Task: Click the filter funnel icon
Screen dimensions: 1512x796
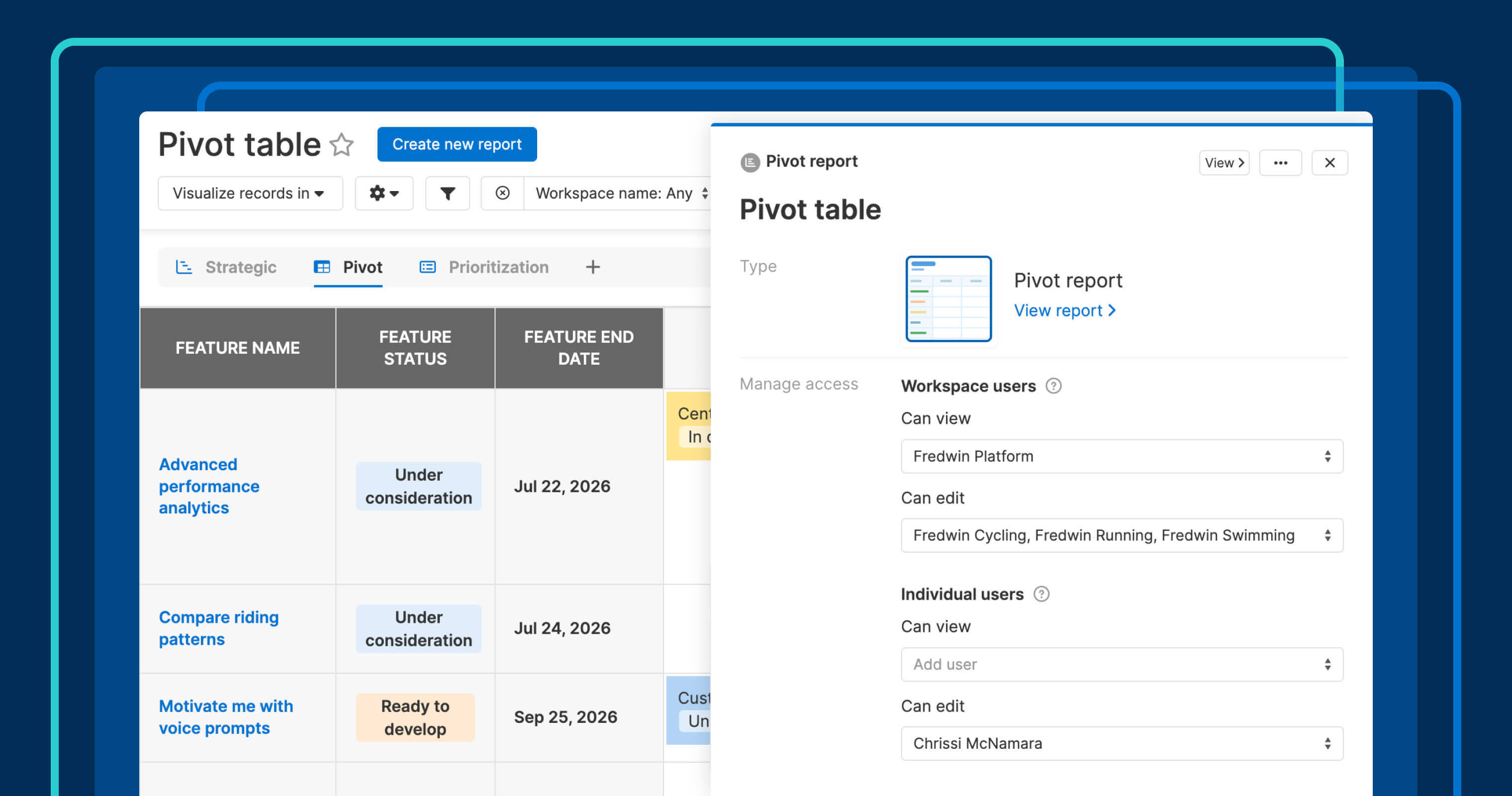Action: (x=447, y=193)
